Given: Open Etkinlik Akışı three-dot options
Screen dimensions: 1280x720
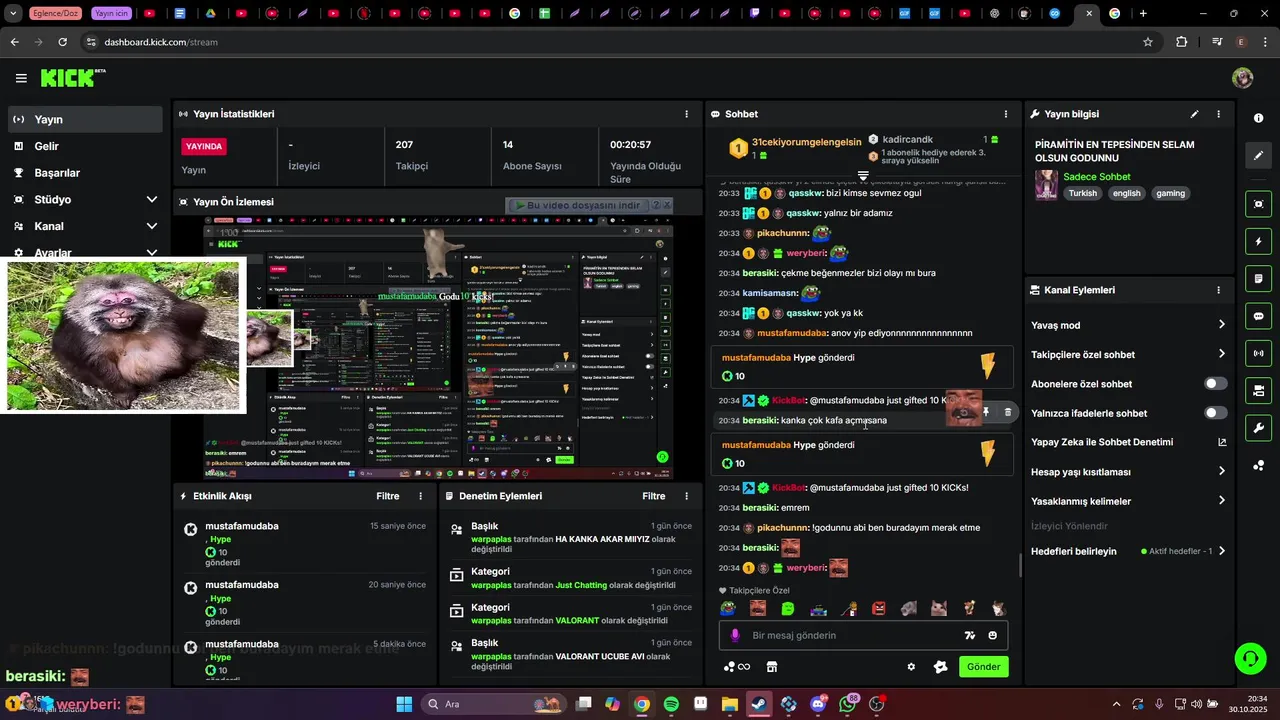Looking at the screenshot, I should [420, 496].
